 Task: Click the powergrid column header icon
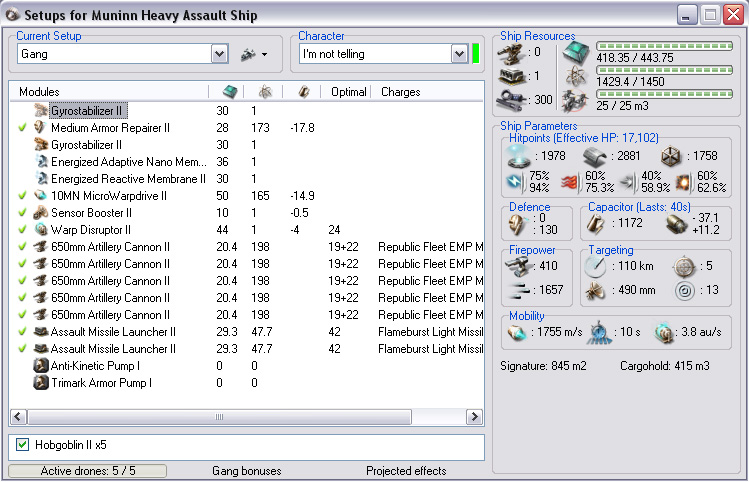coord(266,91)
